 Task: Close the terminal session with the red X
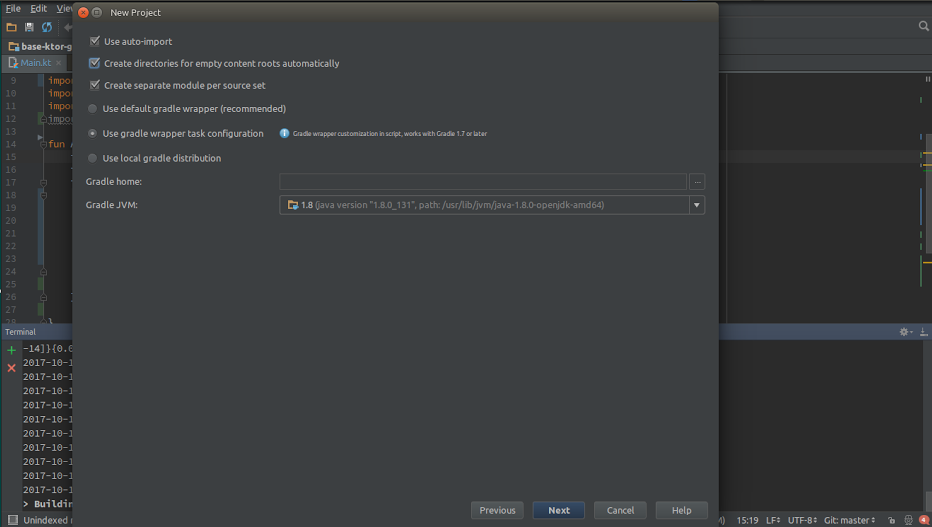tap(12, 368)
